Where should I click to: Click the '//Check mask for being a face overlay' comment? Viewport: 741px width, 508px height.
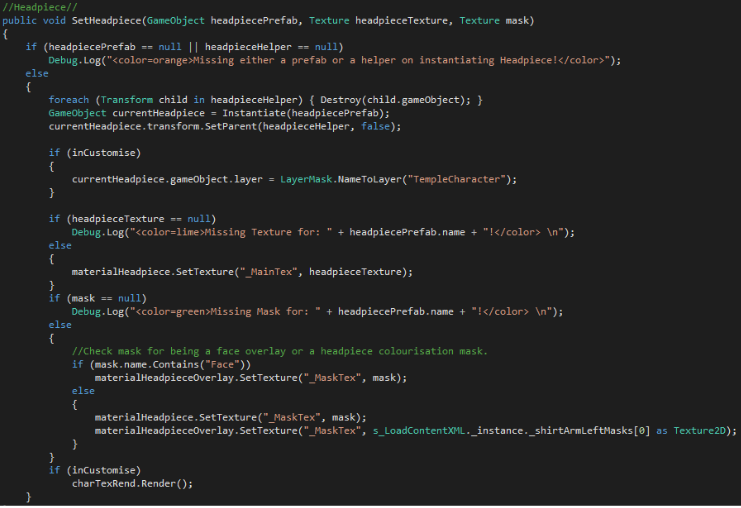tap(279, 351)
